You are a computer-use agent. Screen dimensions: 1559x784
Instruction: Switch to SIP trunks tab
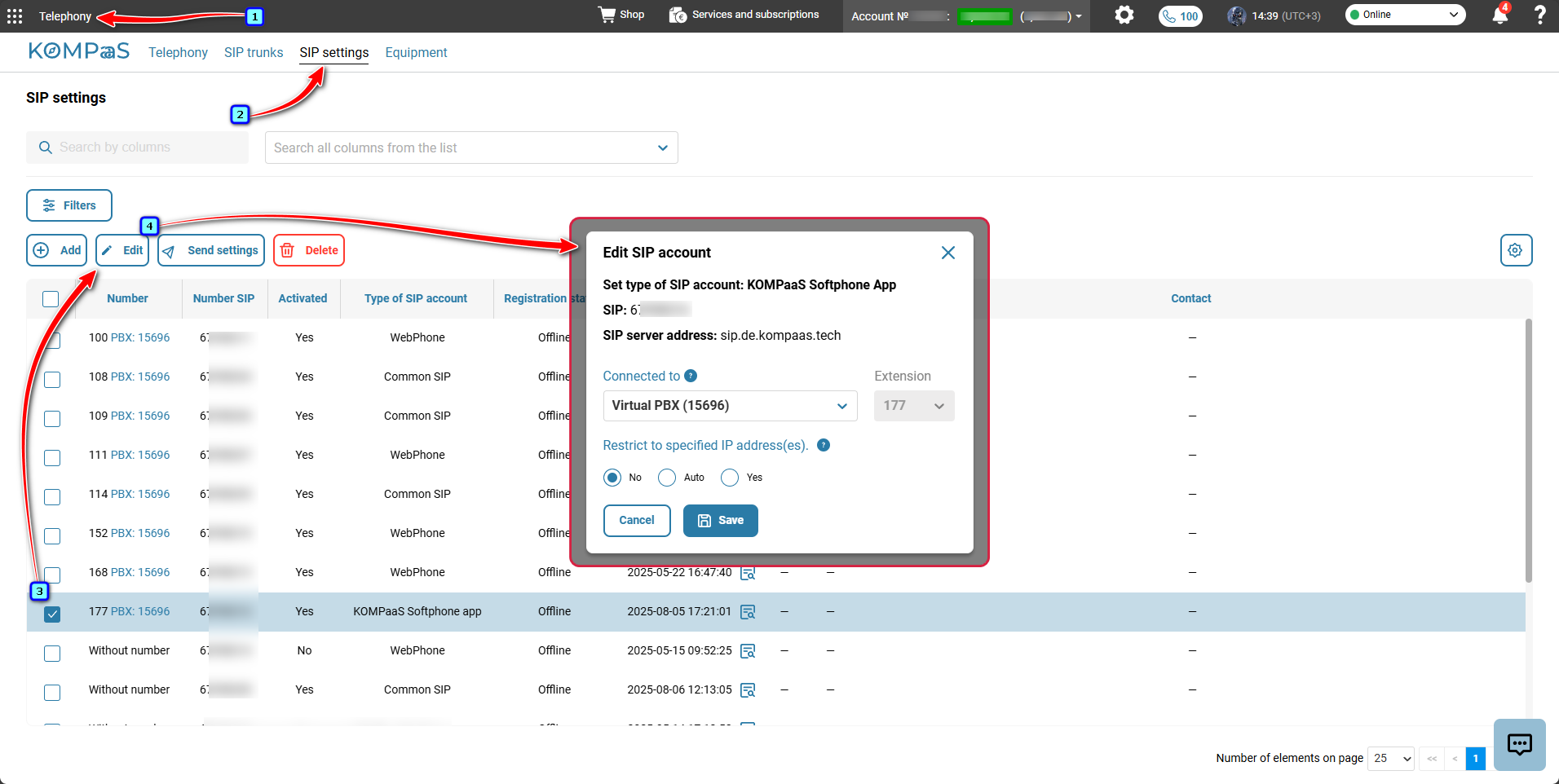[x=254, y=52]
